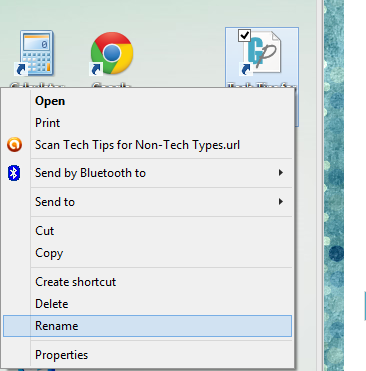Click Rename in the context menu

[147, 326]
